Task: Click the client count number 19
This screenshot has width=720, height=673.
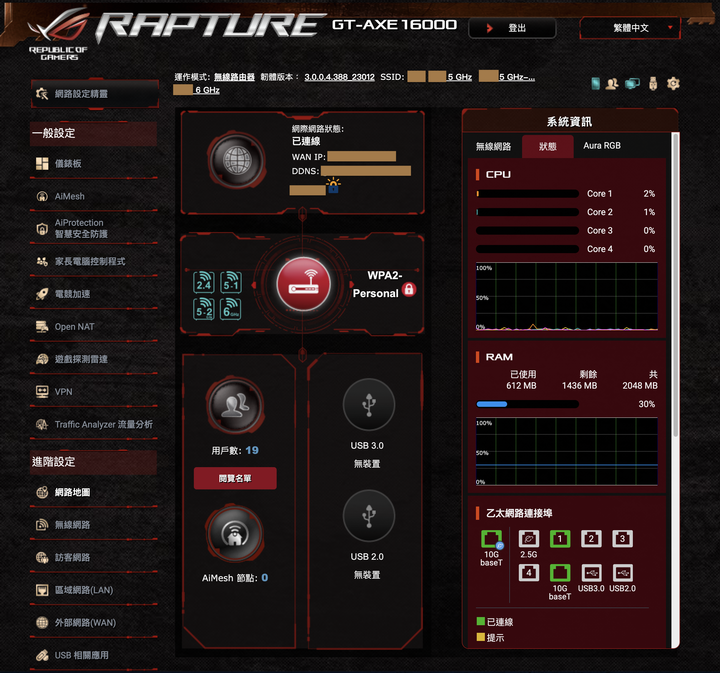Action: [252, 450]
